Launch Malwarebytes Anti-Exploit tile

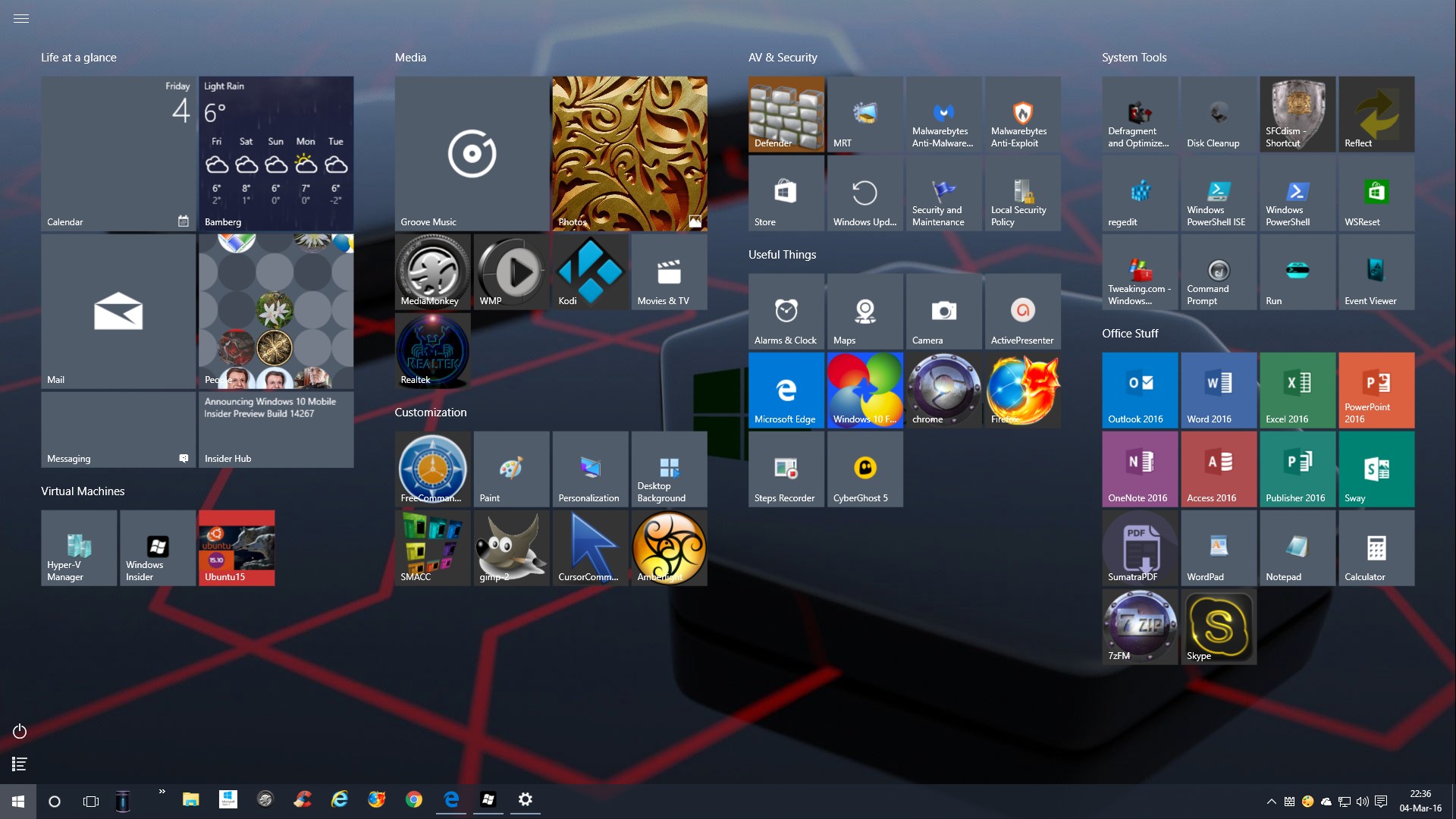point(1022,114)
